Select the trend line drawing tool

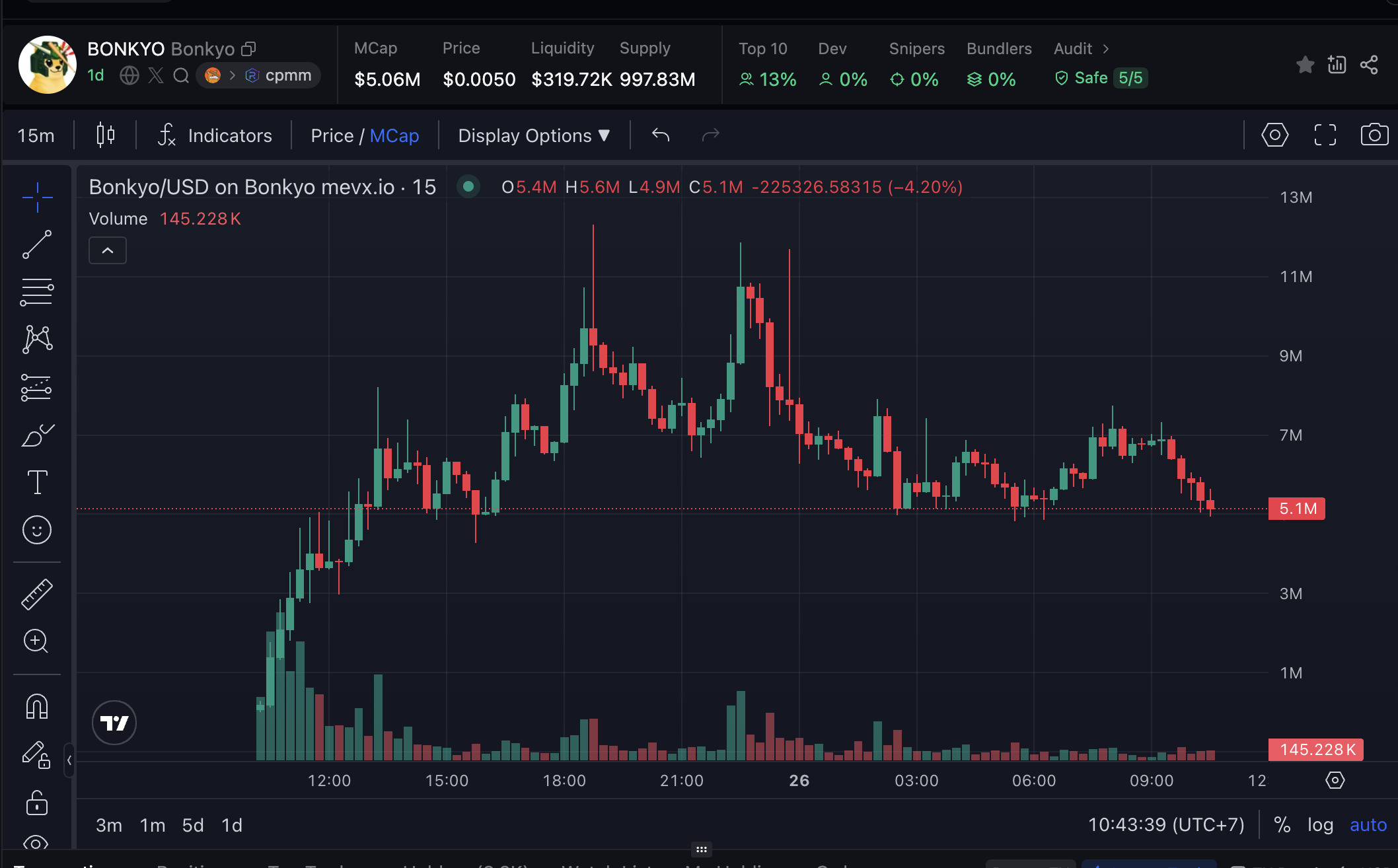[x=37, y=244]
